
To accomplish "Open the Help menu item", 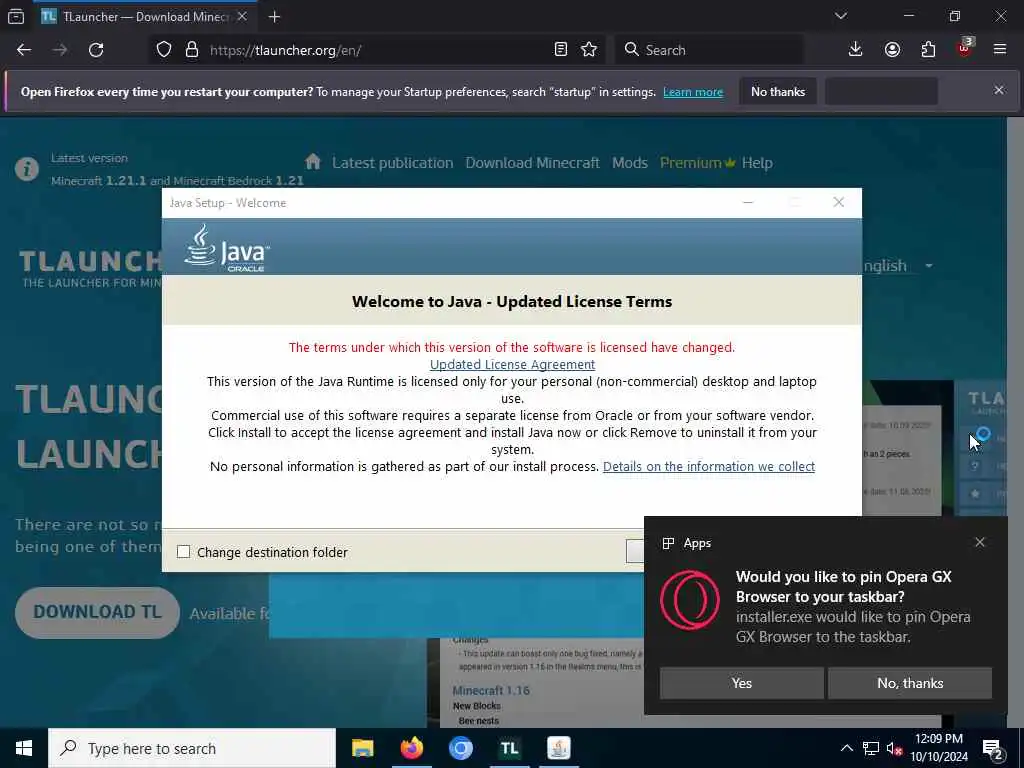I will [757, 163].
